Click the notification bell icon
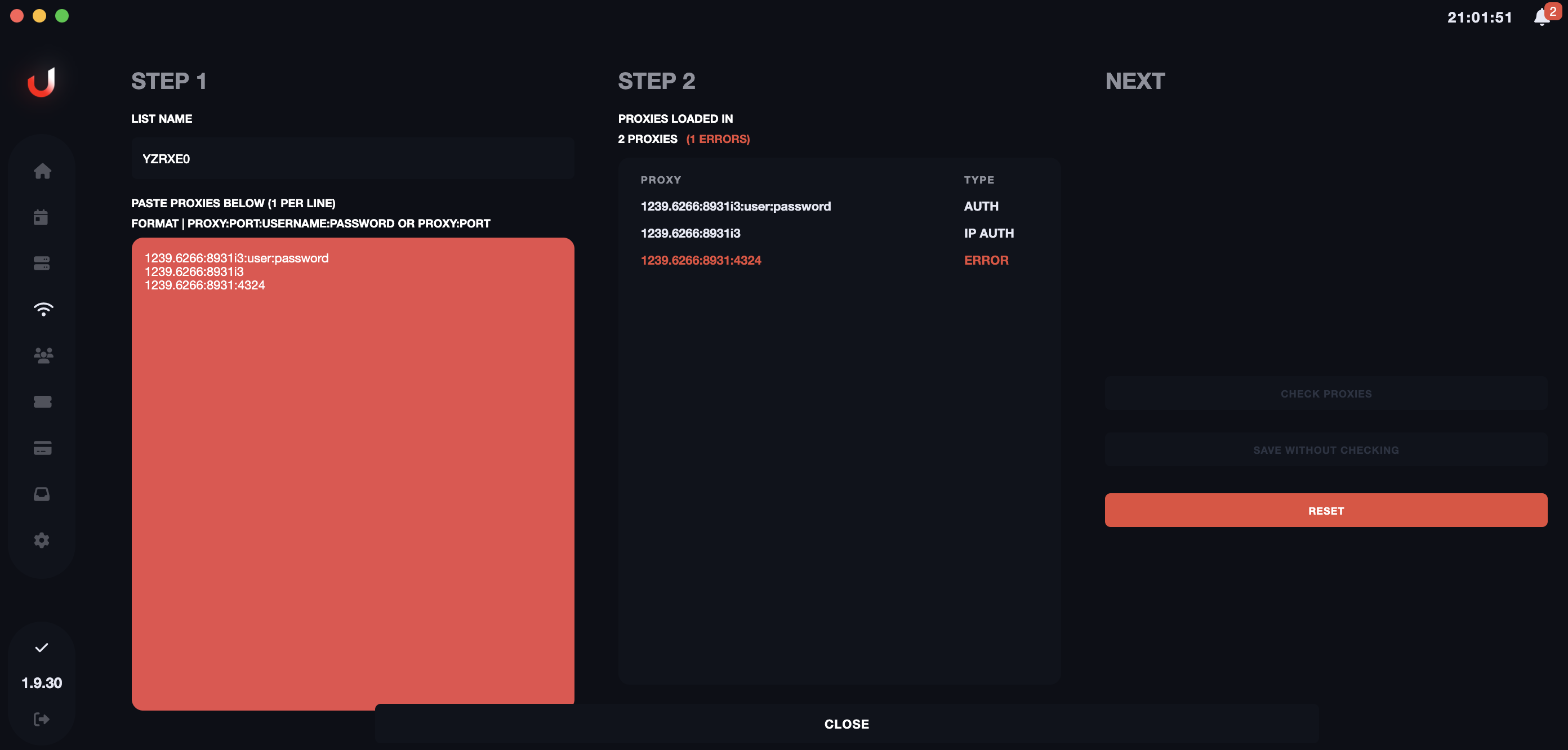Screen dimensions: 1568x750 (x=1540, y=17)
